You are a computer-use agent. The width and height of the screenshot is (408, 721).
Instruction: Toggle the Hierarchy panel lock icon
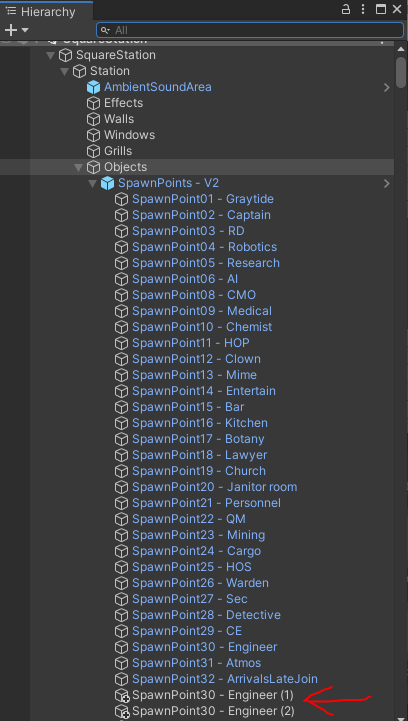click(345, 9)
